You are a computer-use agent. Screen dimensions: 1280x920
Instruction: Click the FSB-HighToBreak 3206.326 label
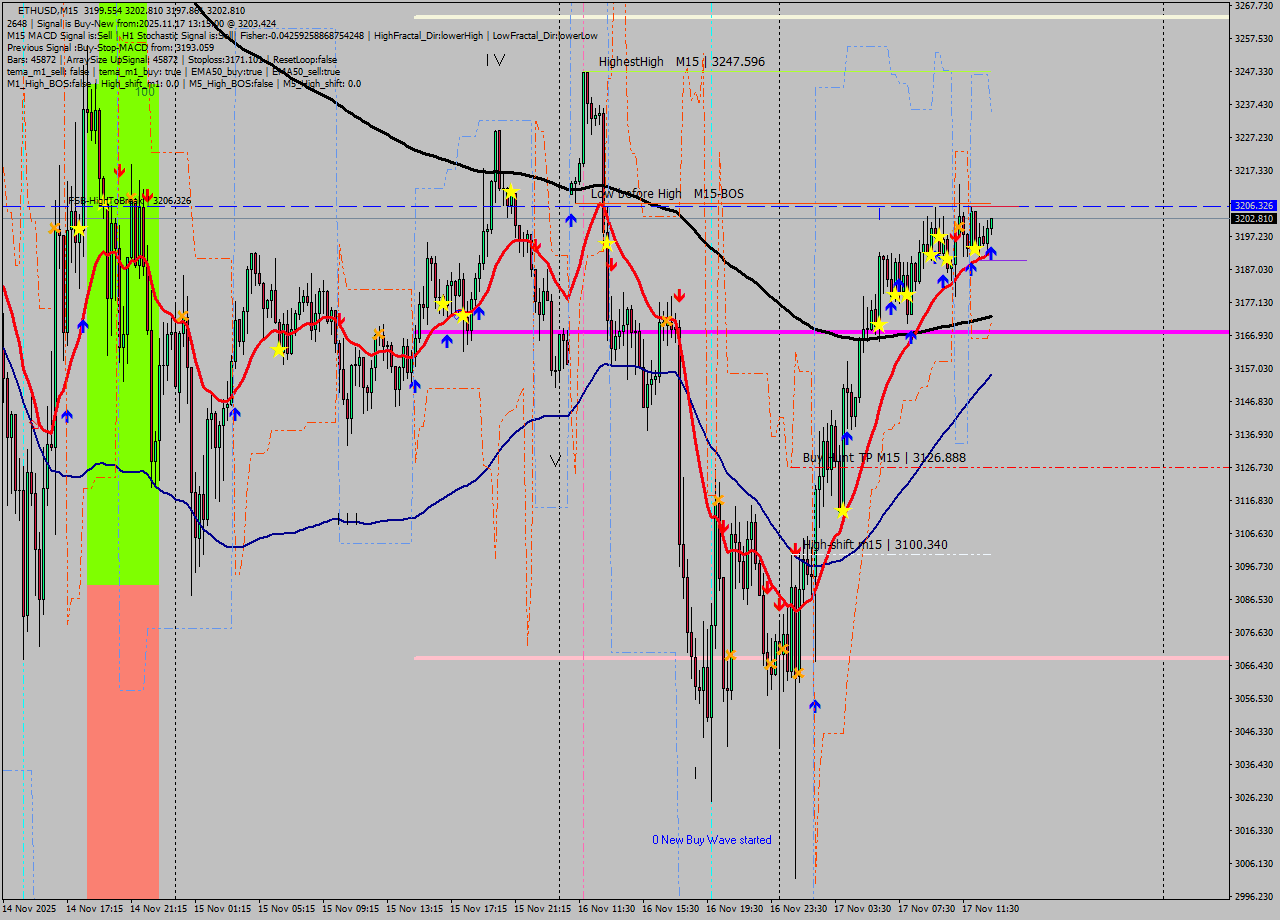[129, 201]
